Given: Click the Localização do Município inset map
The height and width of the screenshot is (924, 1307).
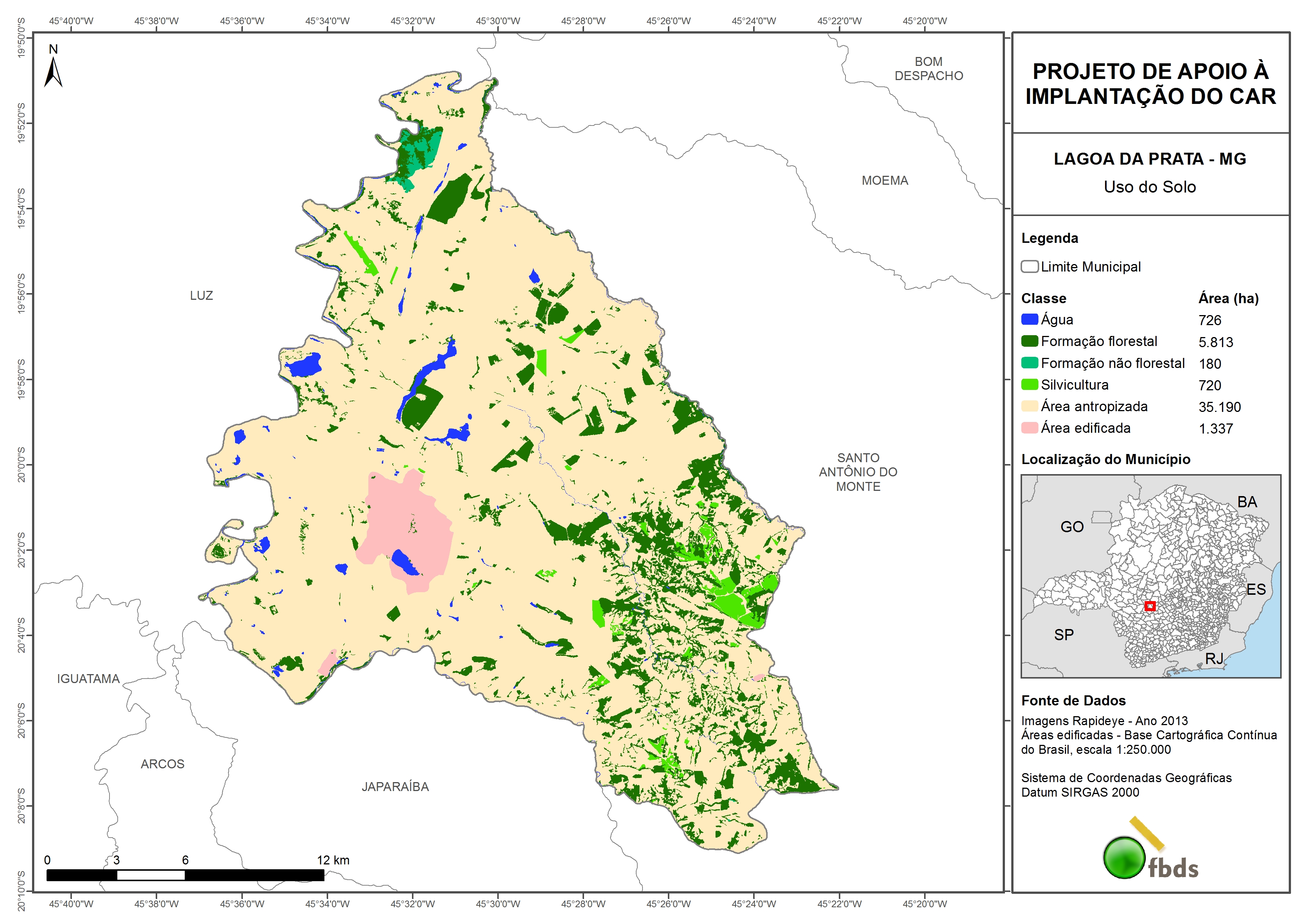Looking at the screenshot, I should click(x=1151, y=575).
